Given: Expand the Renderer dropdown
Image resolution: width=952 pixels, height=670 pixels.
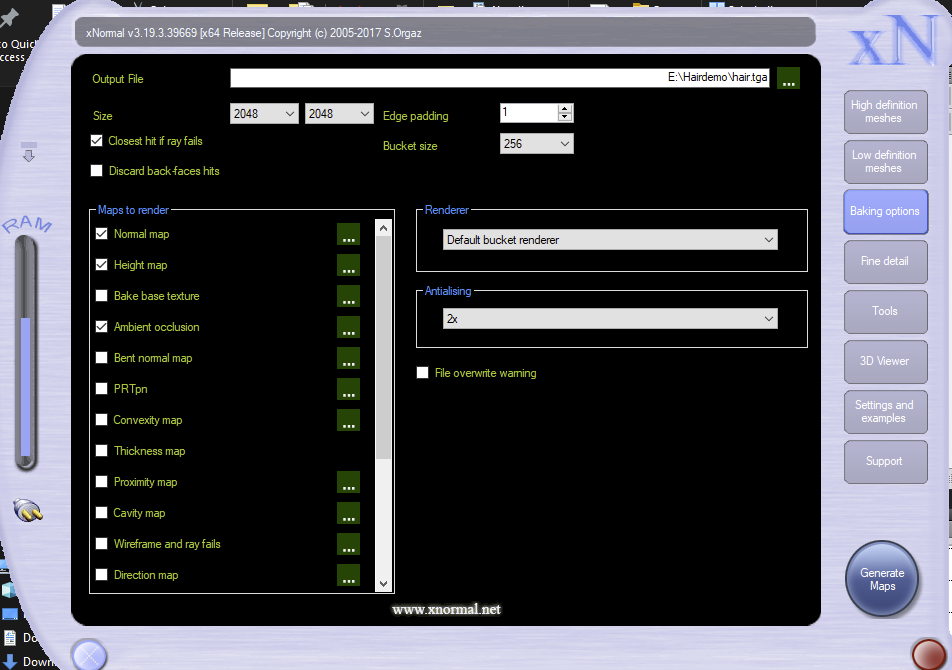Looking at the screenshot, I should point(610,240).
